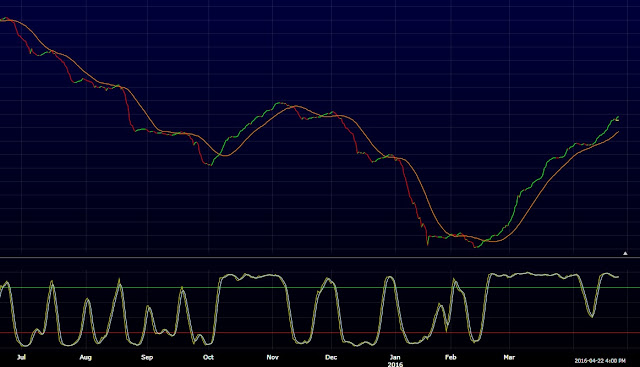Click the green upper threshold line in the oscillator

pyautogui.click(x=320, y=288)
